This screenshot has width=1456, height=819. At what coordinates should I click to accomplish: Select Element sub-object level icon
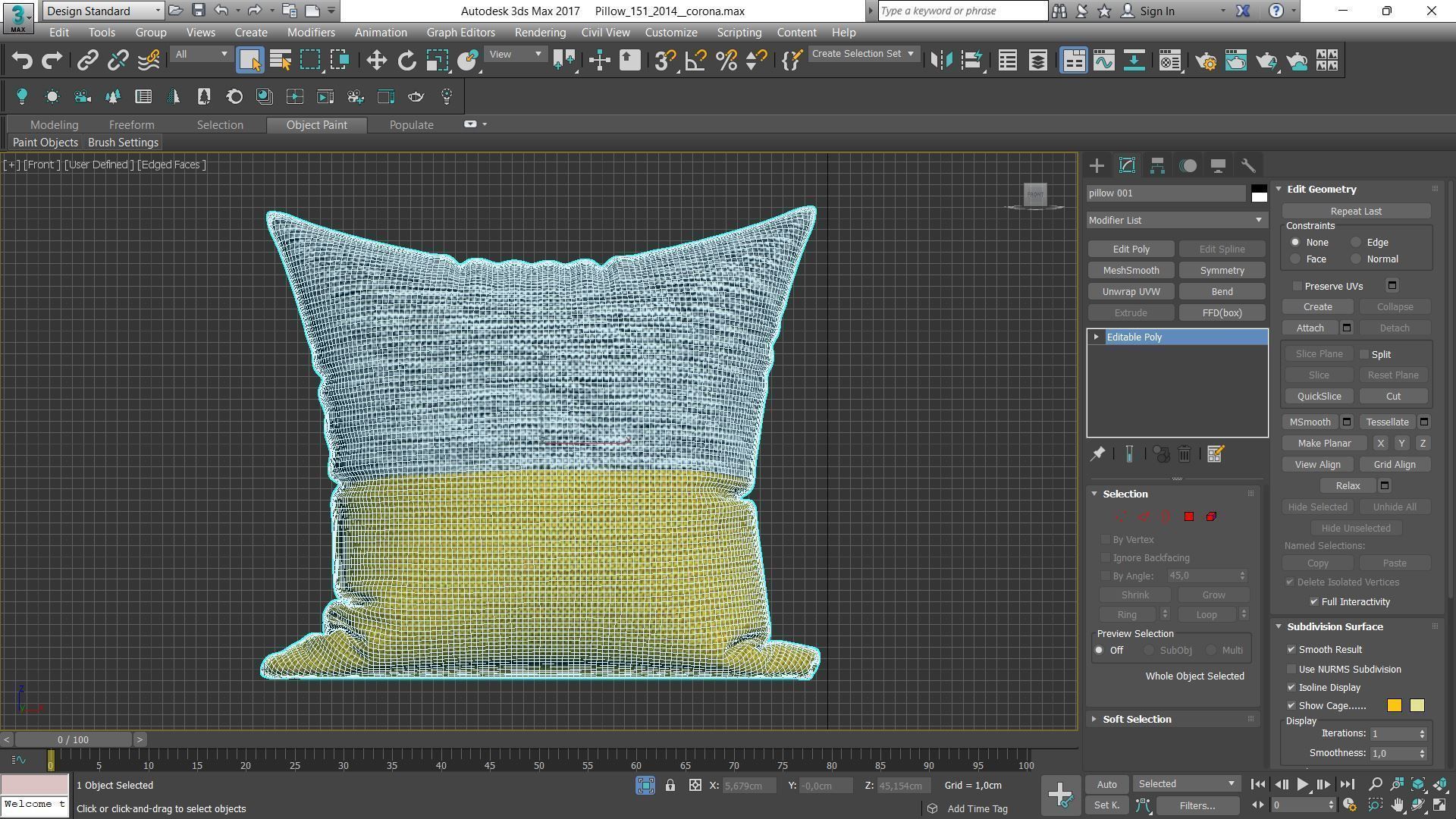pos(1211,516)
